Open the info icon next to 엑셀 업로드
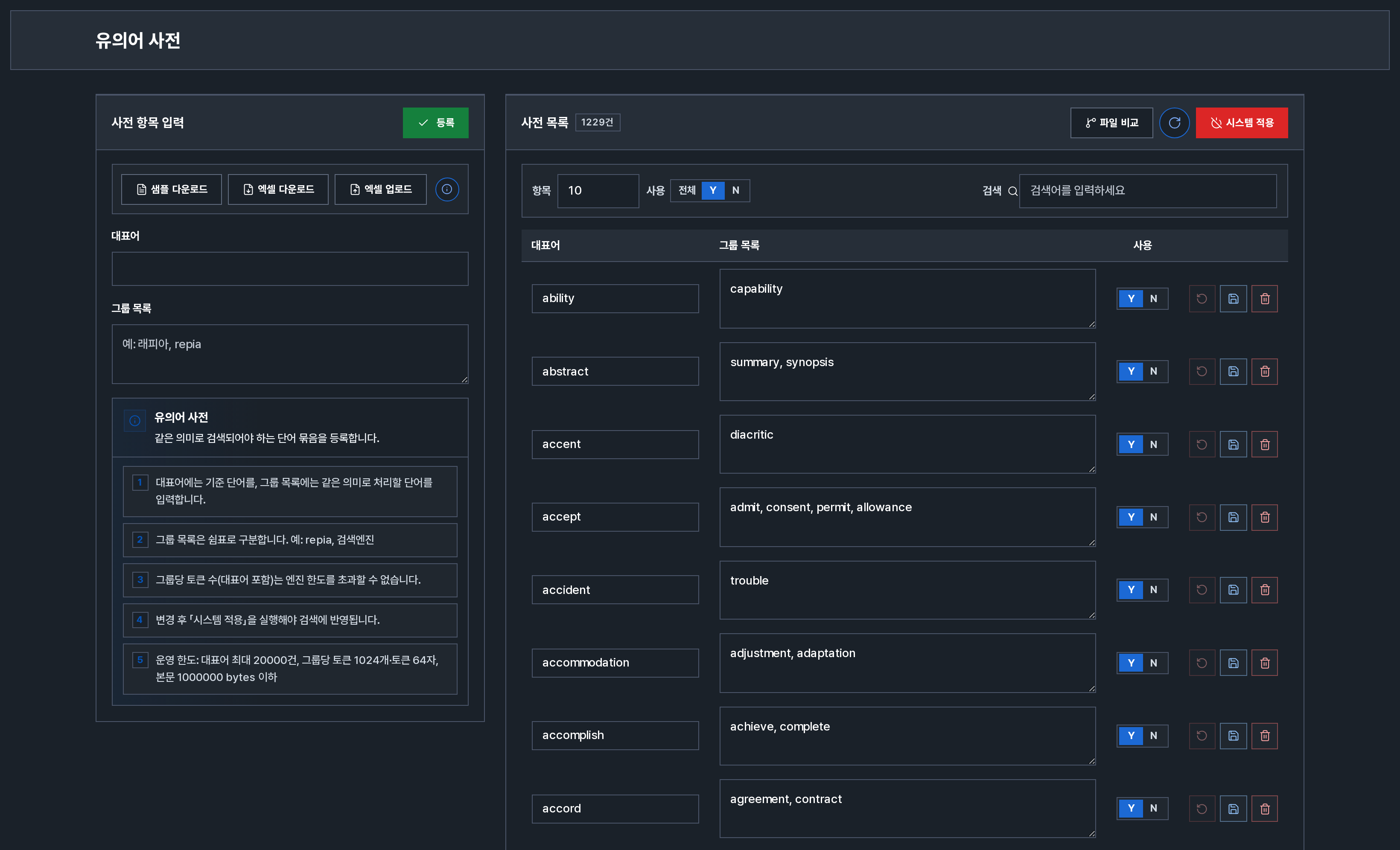Viewport: 1400px width, 850px height. click(x=446, y=189)
